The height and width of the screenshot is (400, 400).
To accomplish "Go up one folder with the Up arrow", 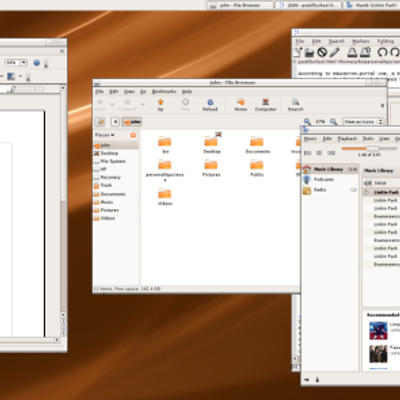I will pos(160,105).
